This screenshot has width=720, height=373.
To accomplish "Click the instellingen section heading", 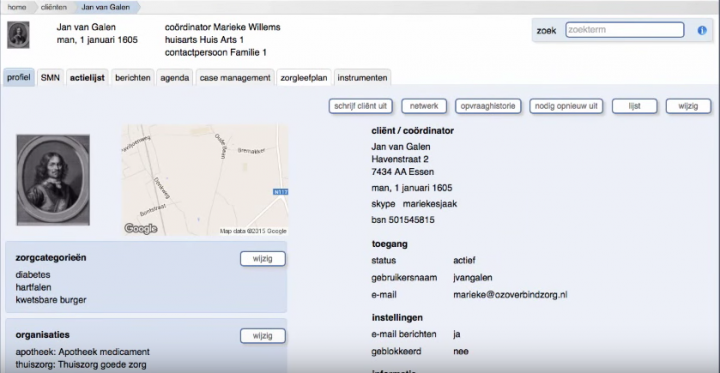I will point(397,317).
